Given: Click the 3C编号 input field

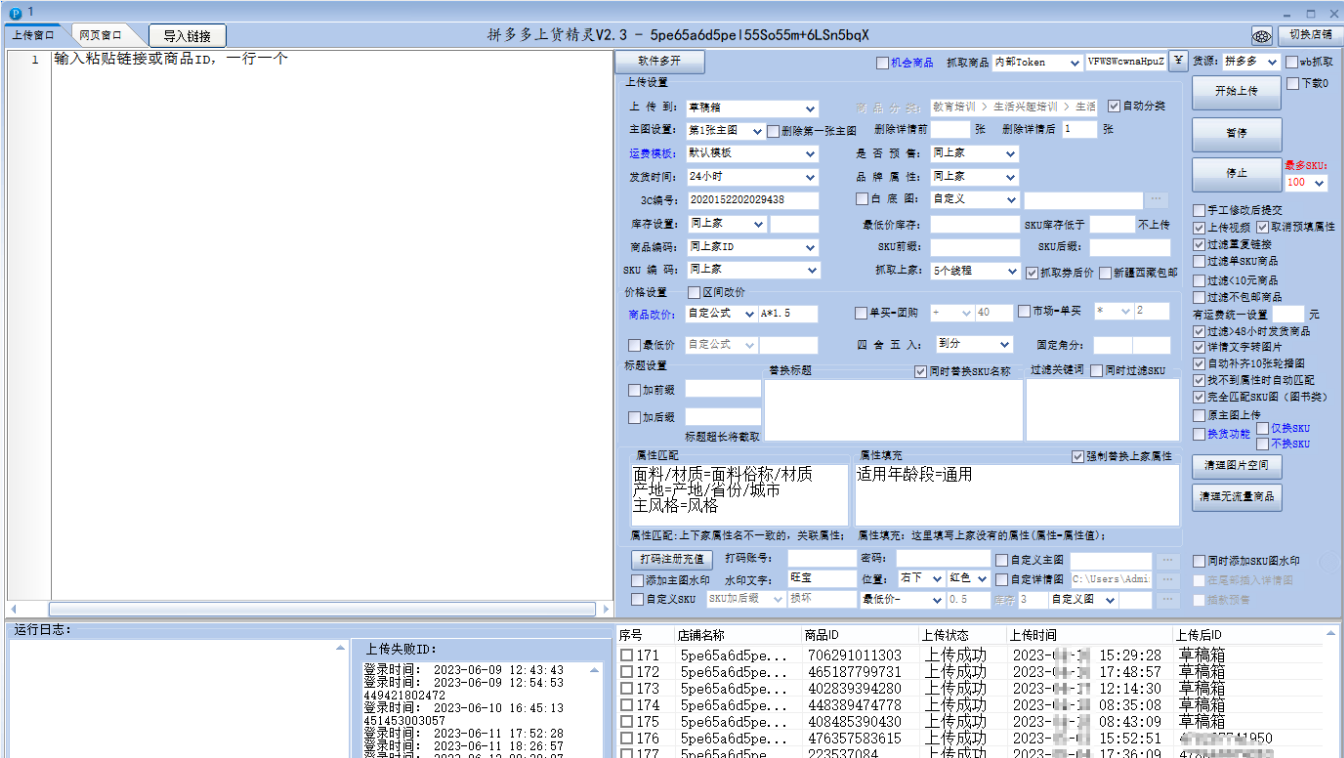Looking at the screenshot, I should pos(752,200).
